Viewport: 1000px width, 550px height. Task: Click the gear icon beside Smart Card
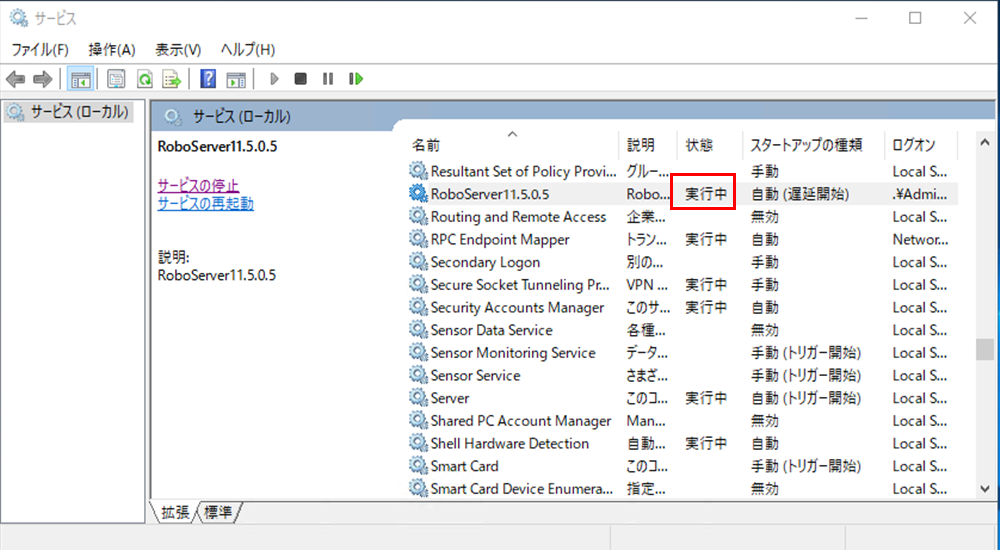(418, 465)
